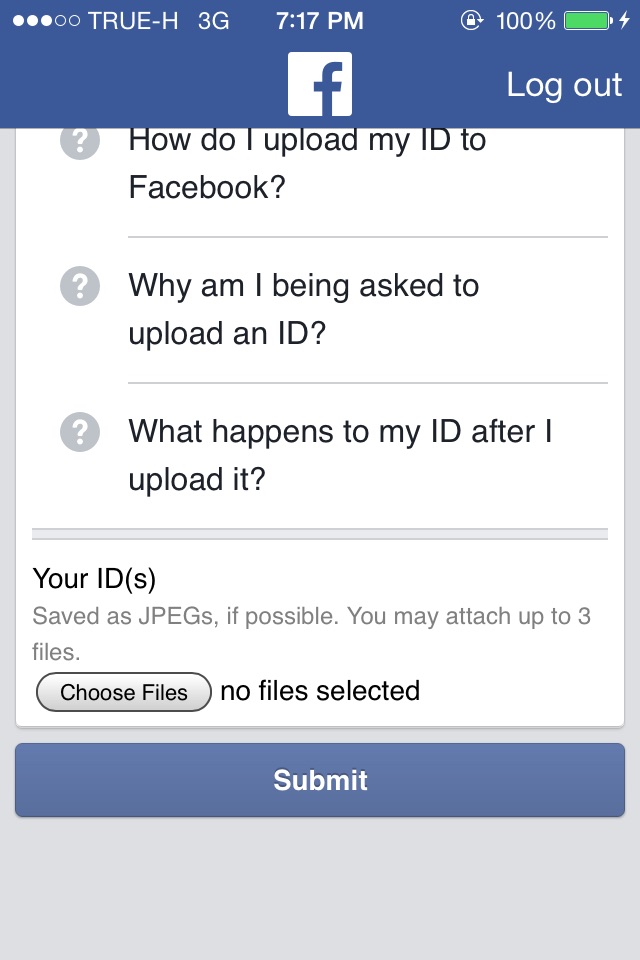Click the Choose Files button
Image resolution: width=640 pixels, height=960 pixels.
(124, 692)
